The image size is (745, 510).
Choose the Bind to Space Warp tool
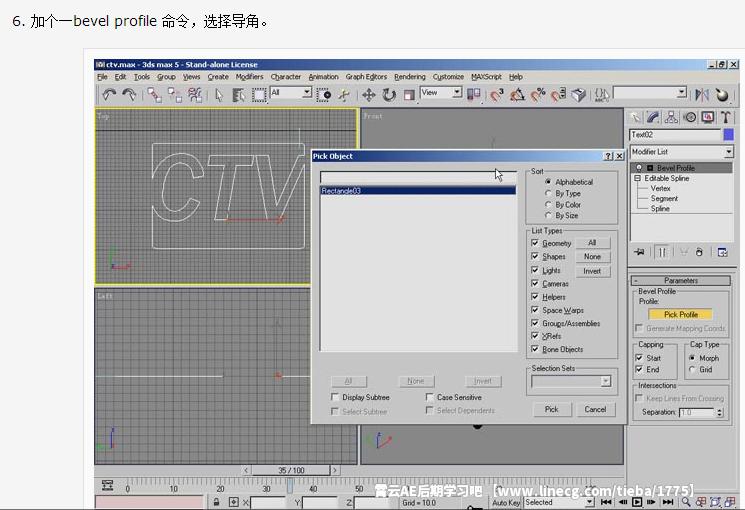pos(195,95)
